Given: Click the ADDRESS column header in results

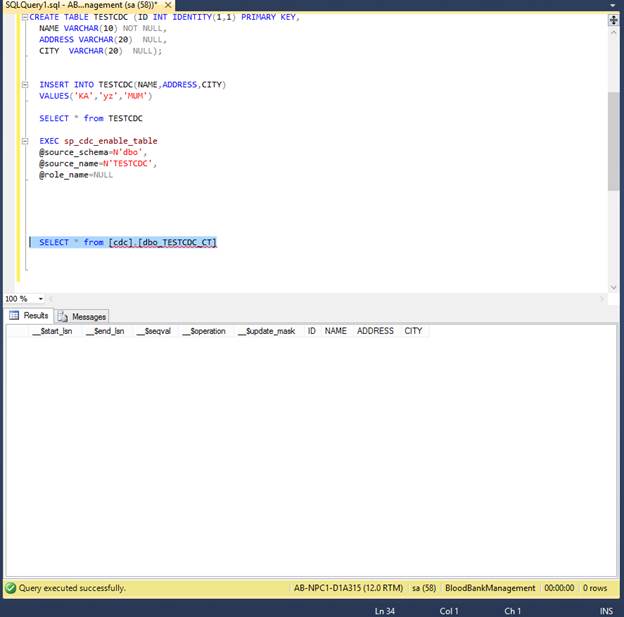Looking at the screenshot, I should click(375, 331).
